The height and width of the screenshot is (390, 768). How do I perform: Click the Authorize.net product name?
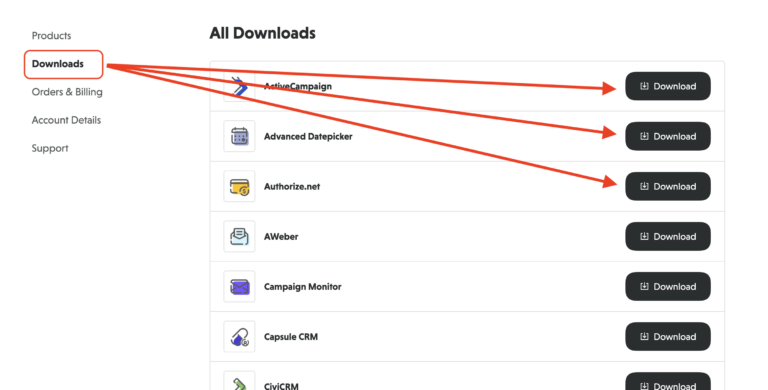[x=292, y=186]
